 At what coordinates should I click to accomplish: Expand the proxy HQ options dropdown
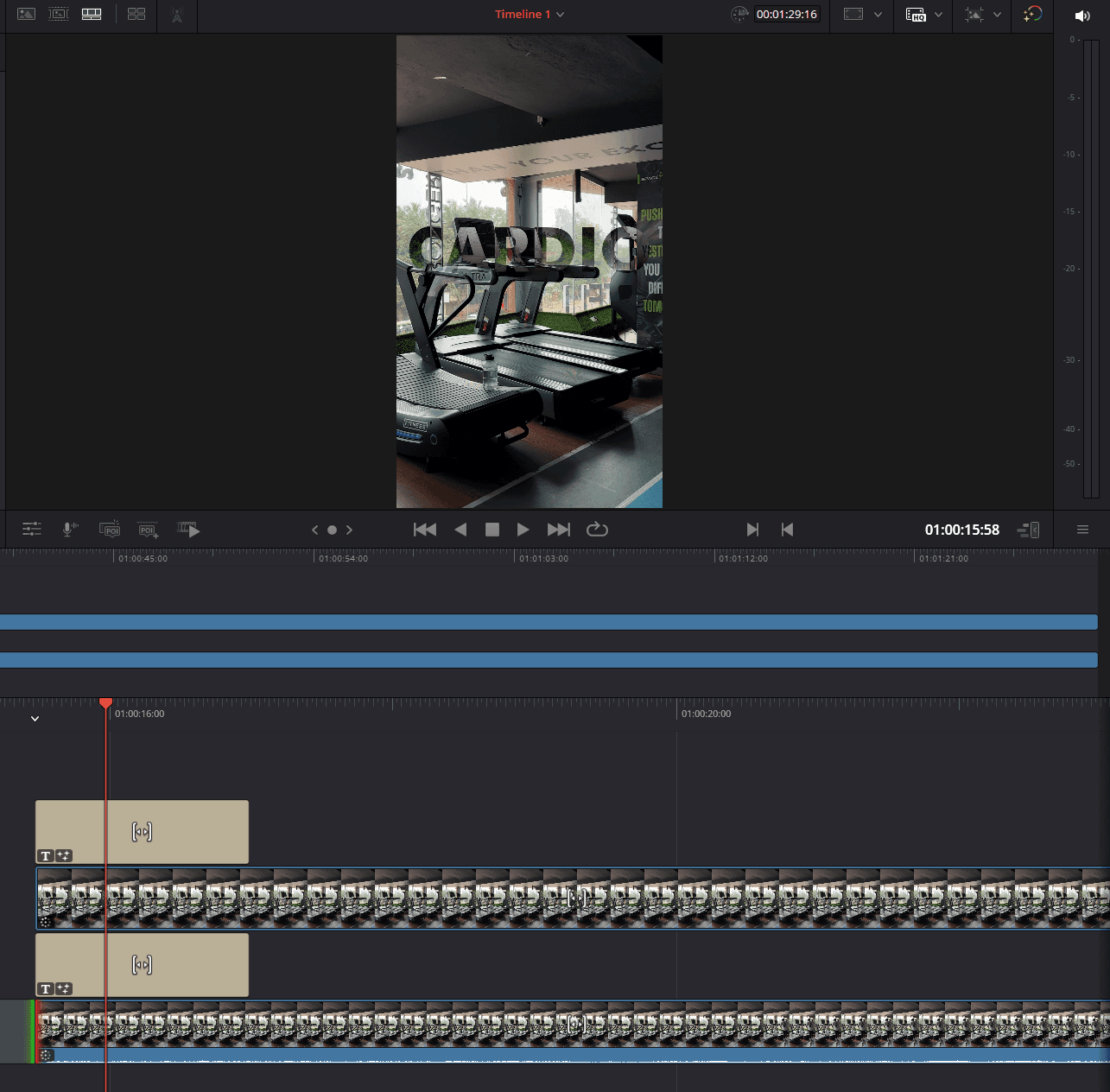pyautogui.click(x=938, y=15)
